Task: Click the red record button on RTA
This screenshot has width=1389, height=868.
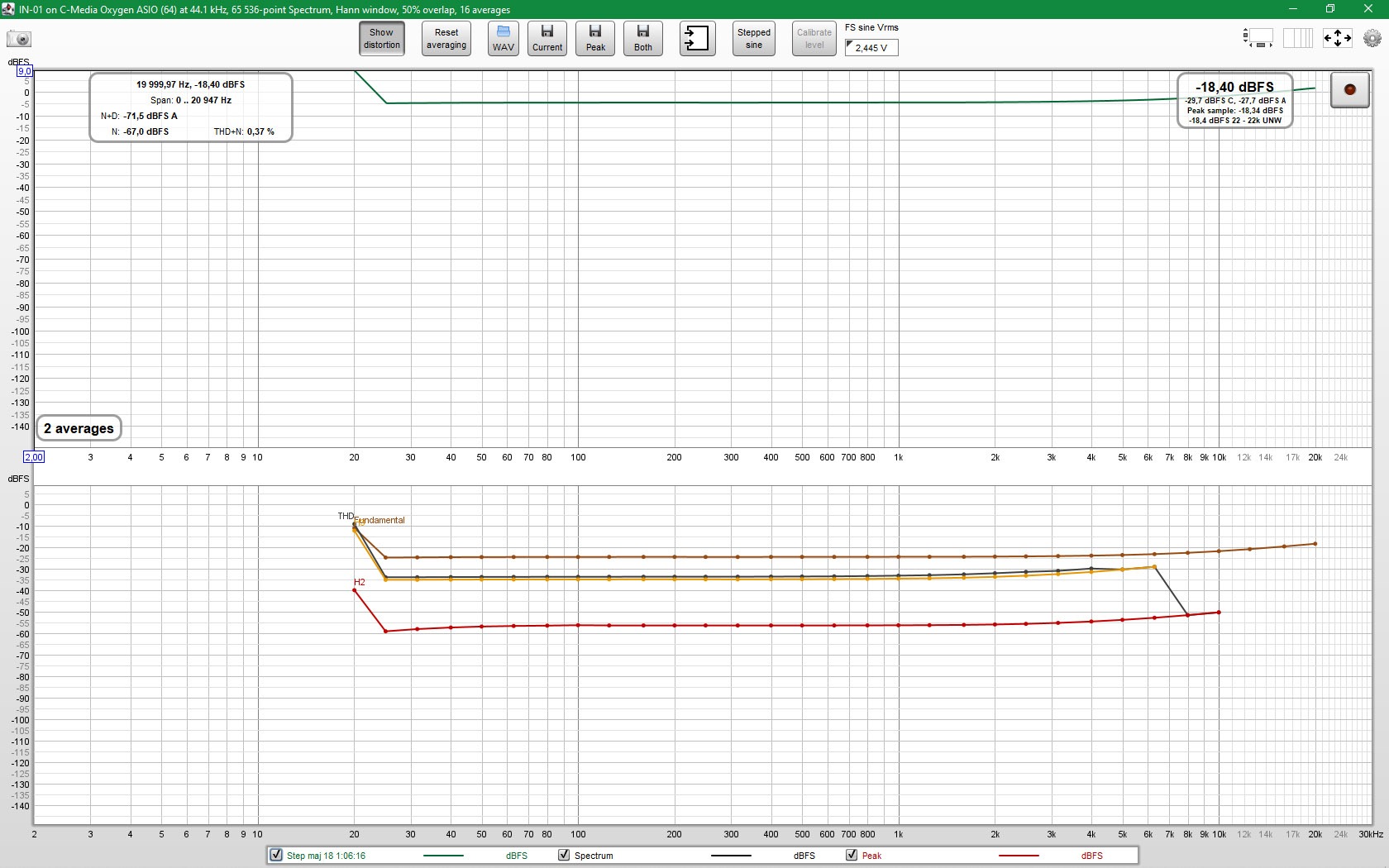Action: [1349, 89]
